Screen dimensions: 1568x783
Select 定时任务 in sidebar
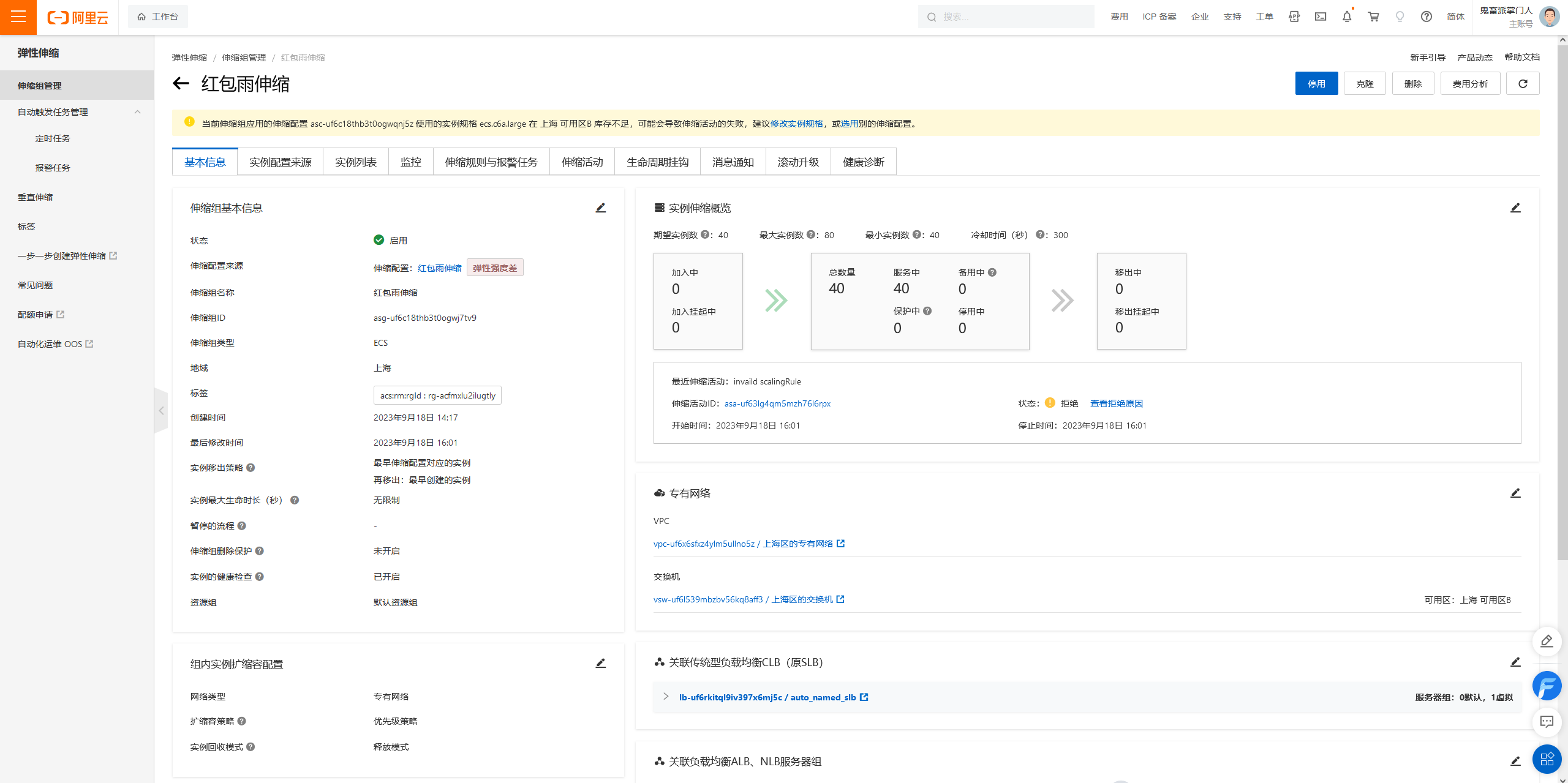point(53,138)
